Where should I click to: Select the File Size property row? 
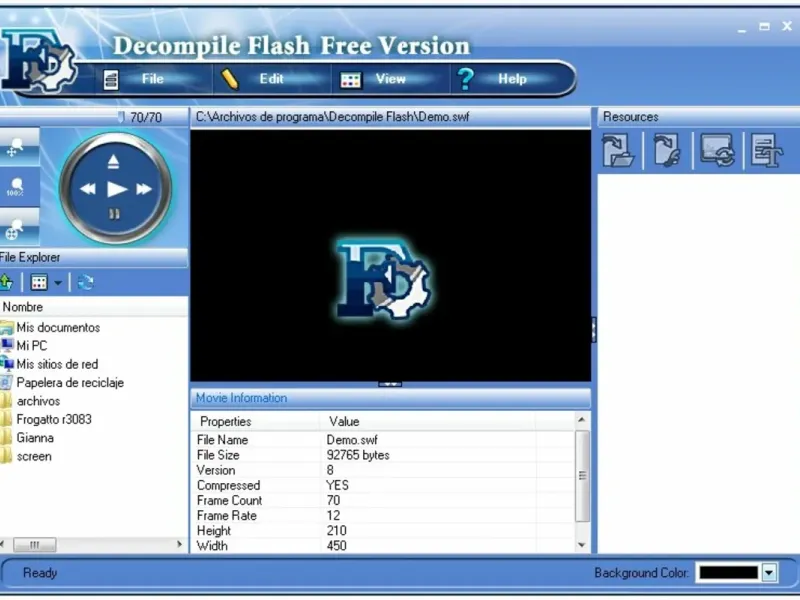click(383, 455)
